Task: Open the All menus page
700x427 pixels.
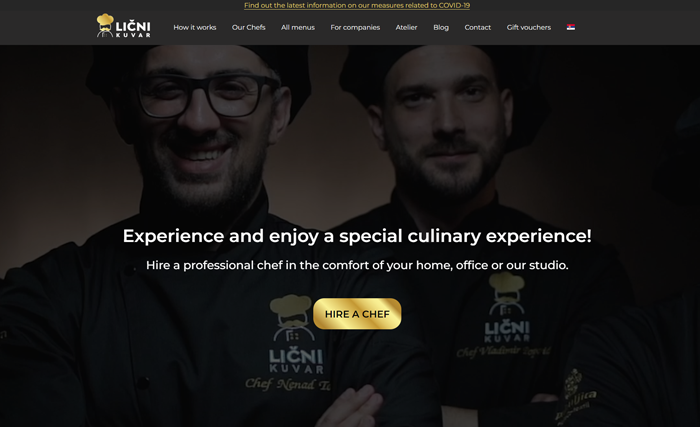Action: pos(298,27)
